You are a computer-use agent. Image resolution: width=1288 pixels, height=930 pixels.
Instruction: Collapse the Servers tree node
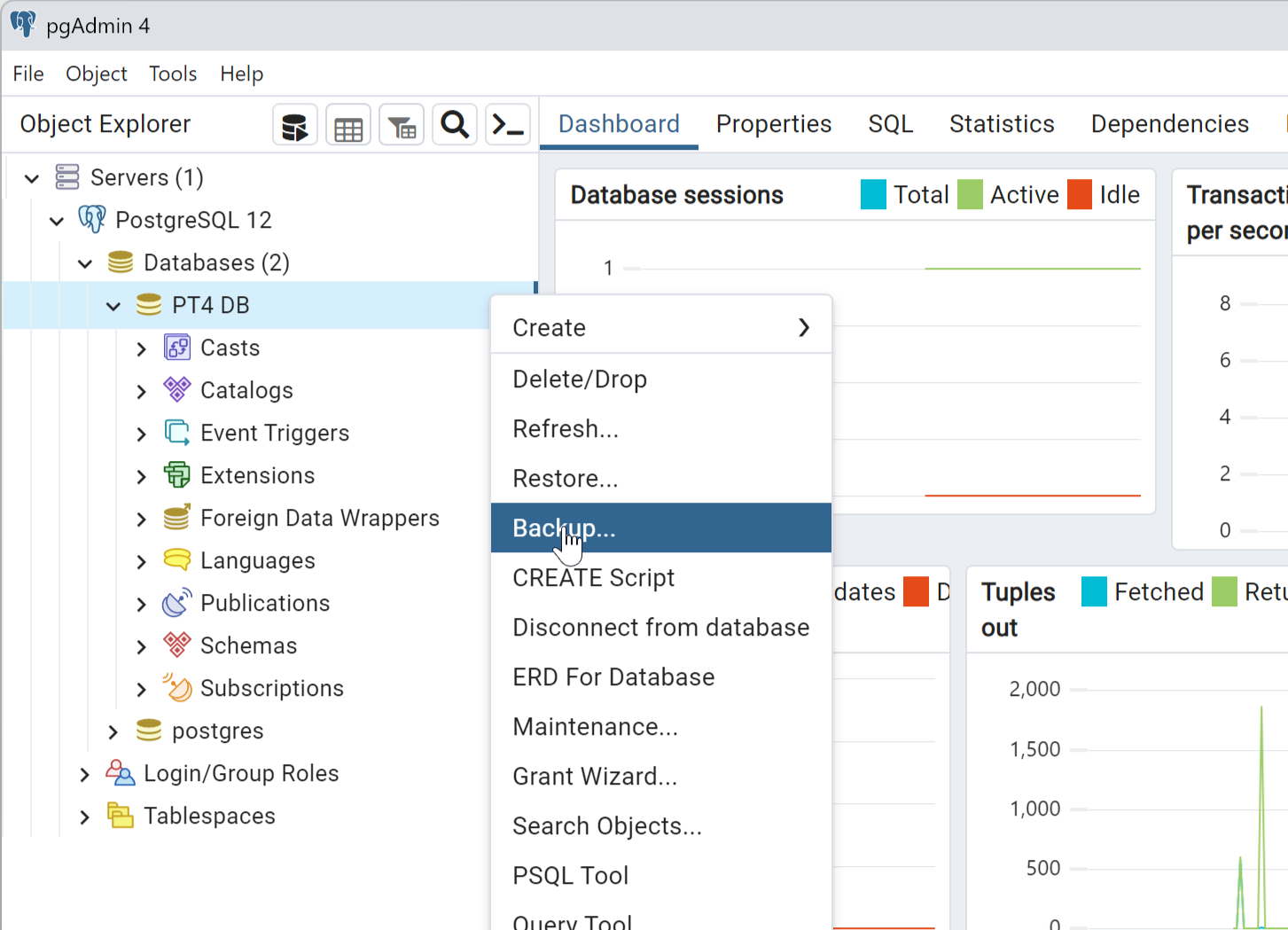click(x=32, y=178)
